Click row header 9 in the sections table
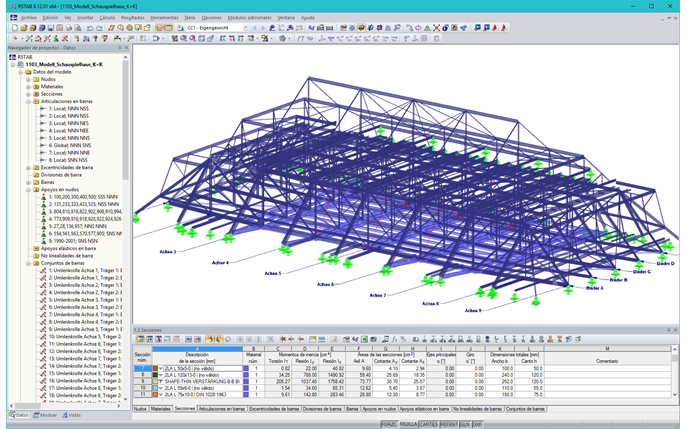This screenshot has height=429, width=686. [x=143, y=382]
